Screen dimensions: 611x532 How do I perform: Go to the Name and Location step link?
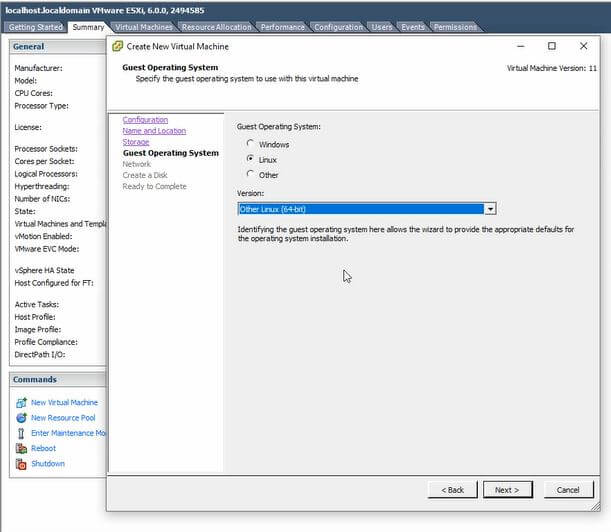(x=154, y=131)
